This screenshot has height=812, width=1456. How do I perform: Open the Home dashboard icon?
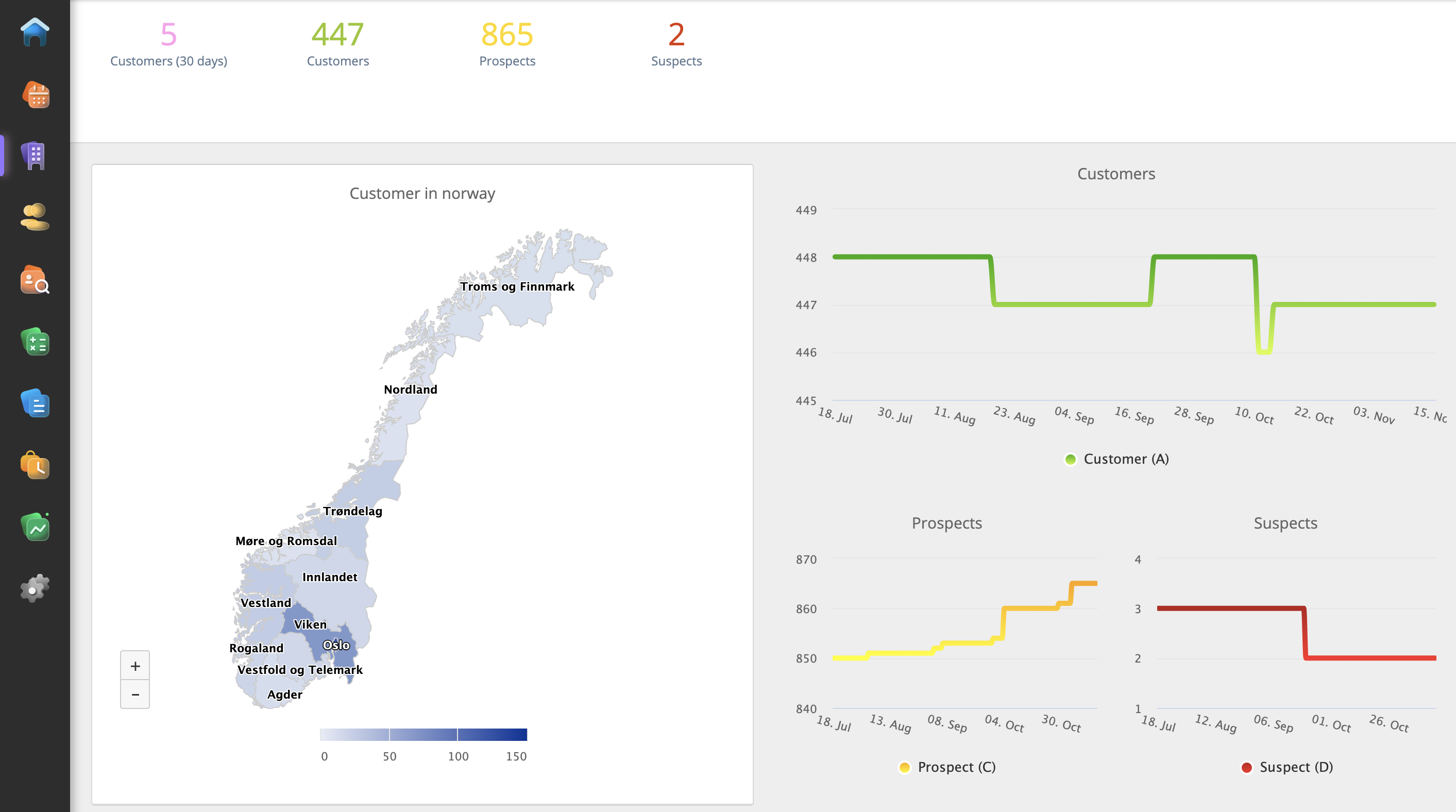pyautogui.click(x=35, y=32)
